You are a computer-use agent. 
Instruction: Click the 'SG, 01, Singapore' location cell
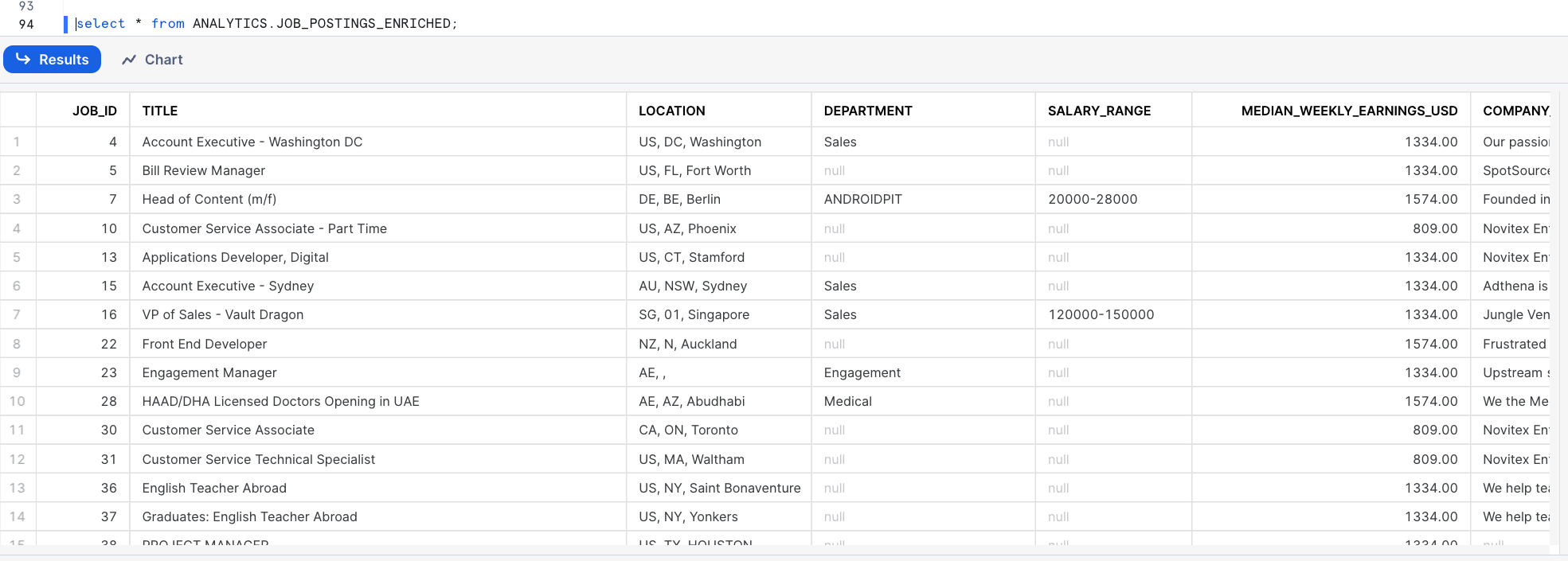694,315
